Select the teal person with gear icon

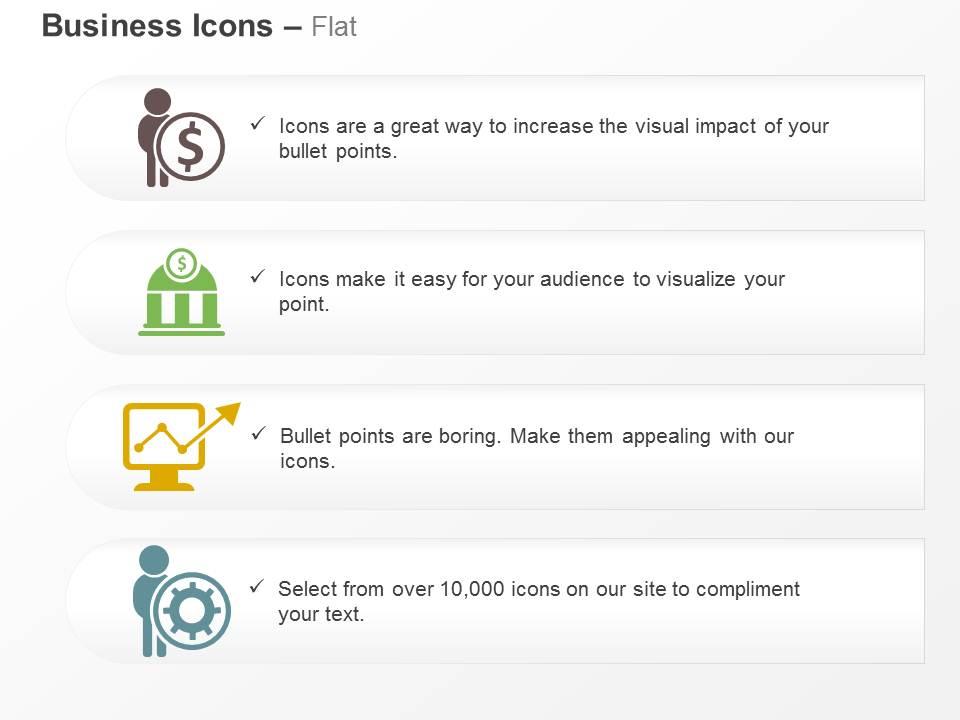tap(182, 601)
